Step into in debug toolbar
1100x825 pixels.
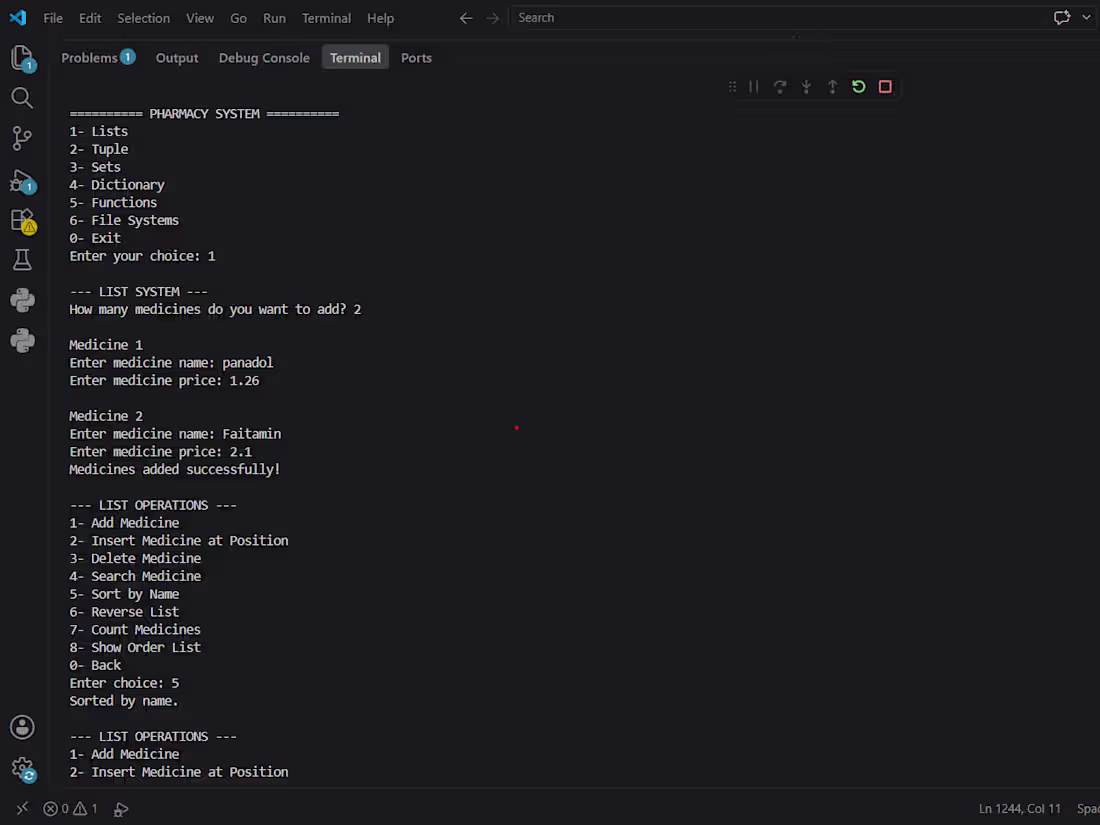click(806, 86)
